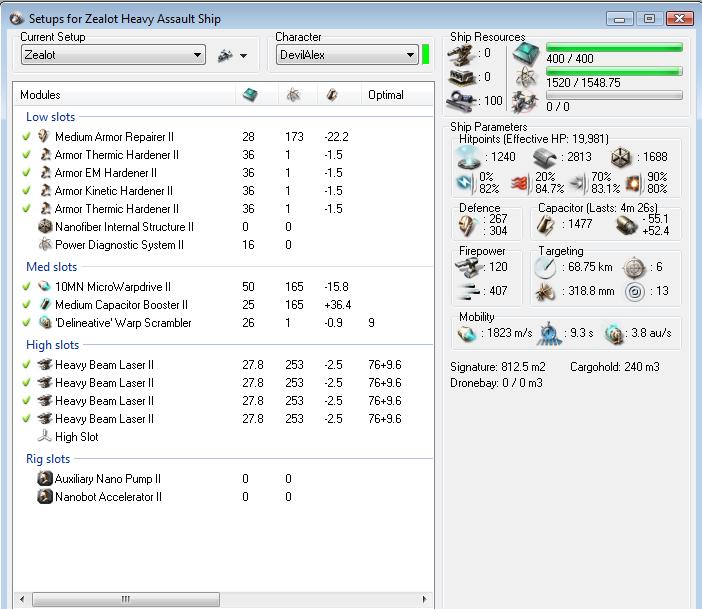Toggle the Medium Capacitor Booster II checkmark

(x=26, y=304)
